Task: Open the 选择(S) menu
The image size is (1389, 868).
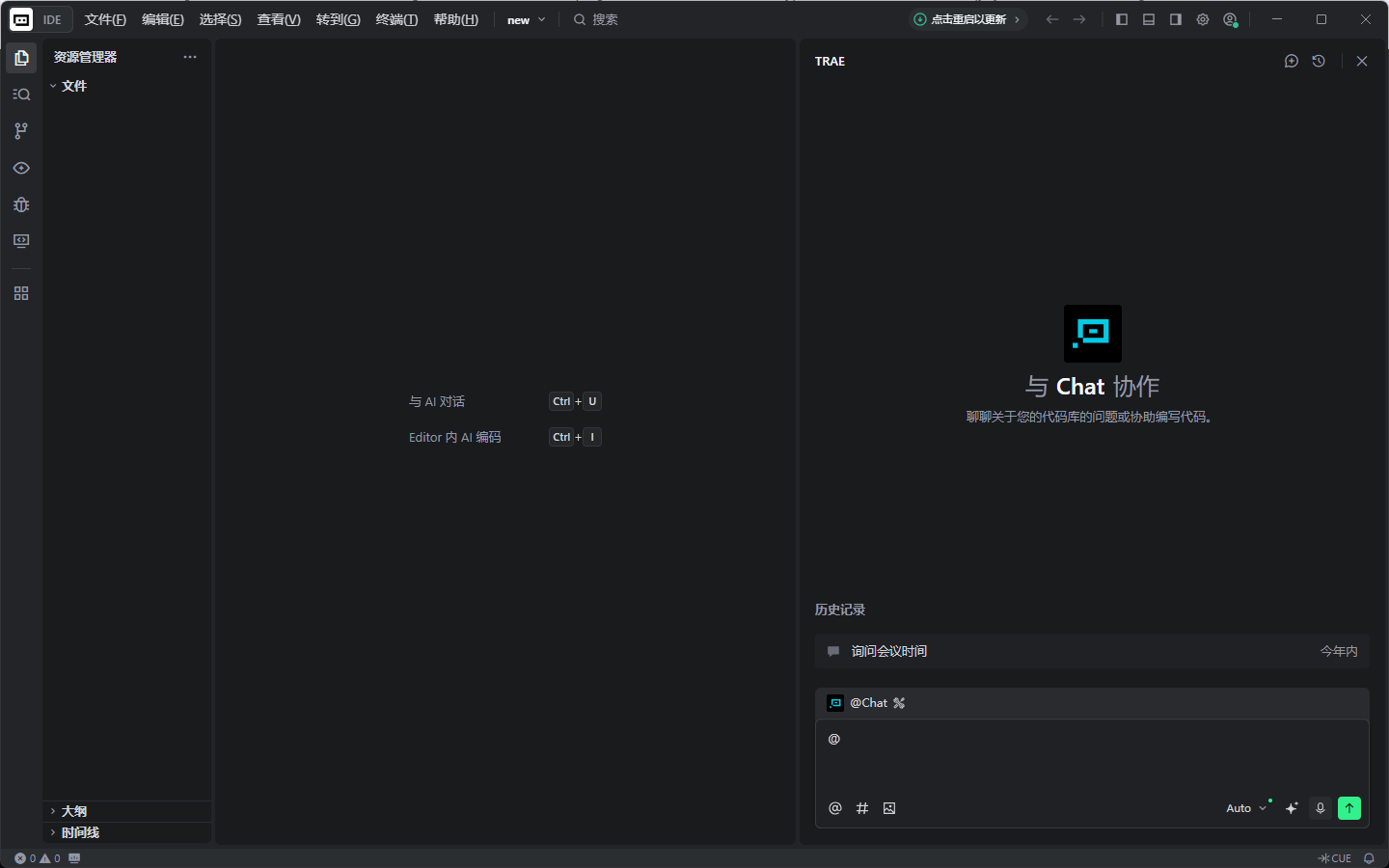Action: 220,19
